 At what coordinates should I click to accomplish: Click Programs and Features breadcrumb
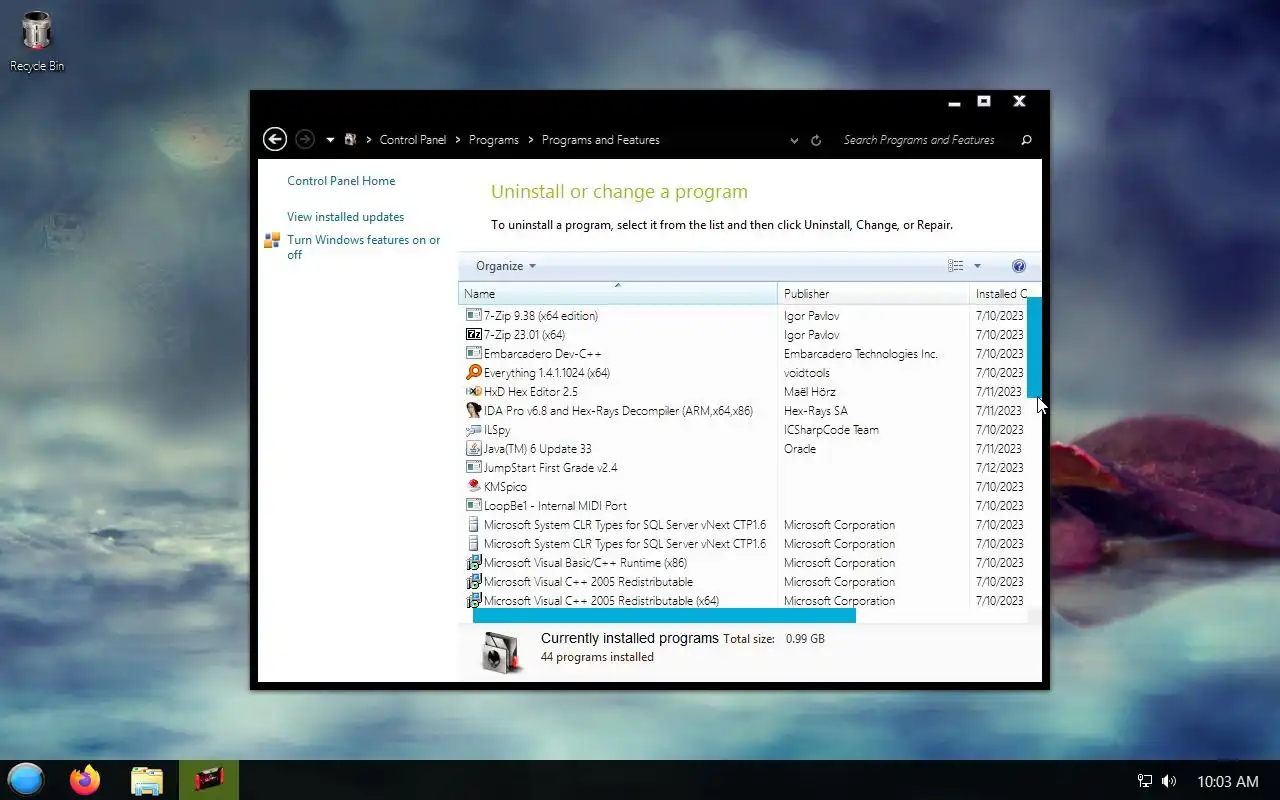click(601, 140)
